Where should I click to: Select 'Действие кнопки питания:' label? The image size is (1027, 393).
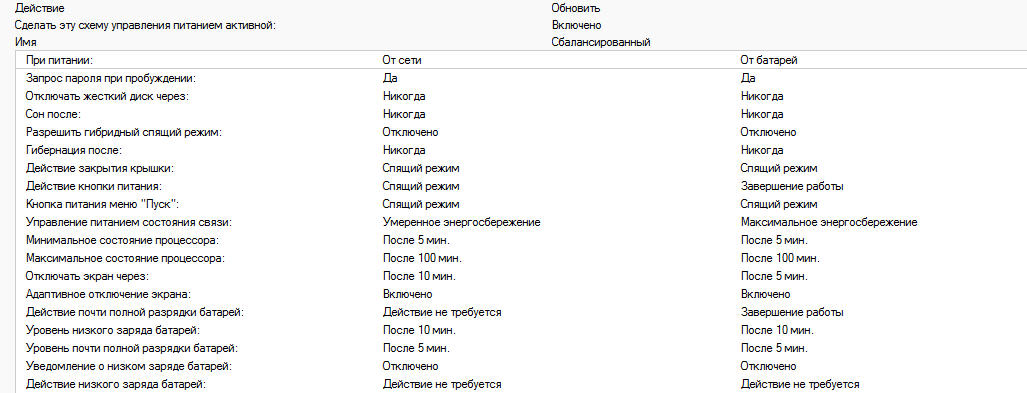[94, 187]
